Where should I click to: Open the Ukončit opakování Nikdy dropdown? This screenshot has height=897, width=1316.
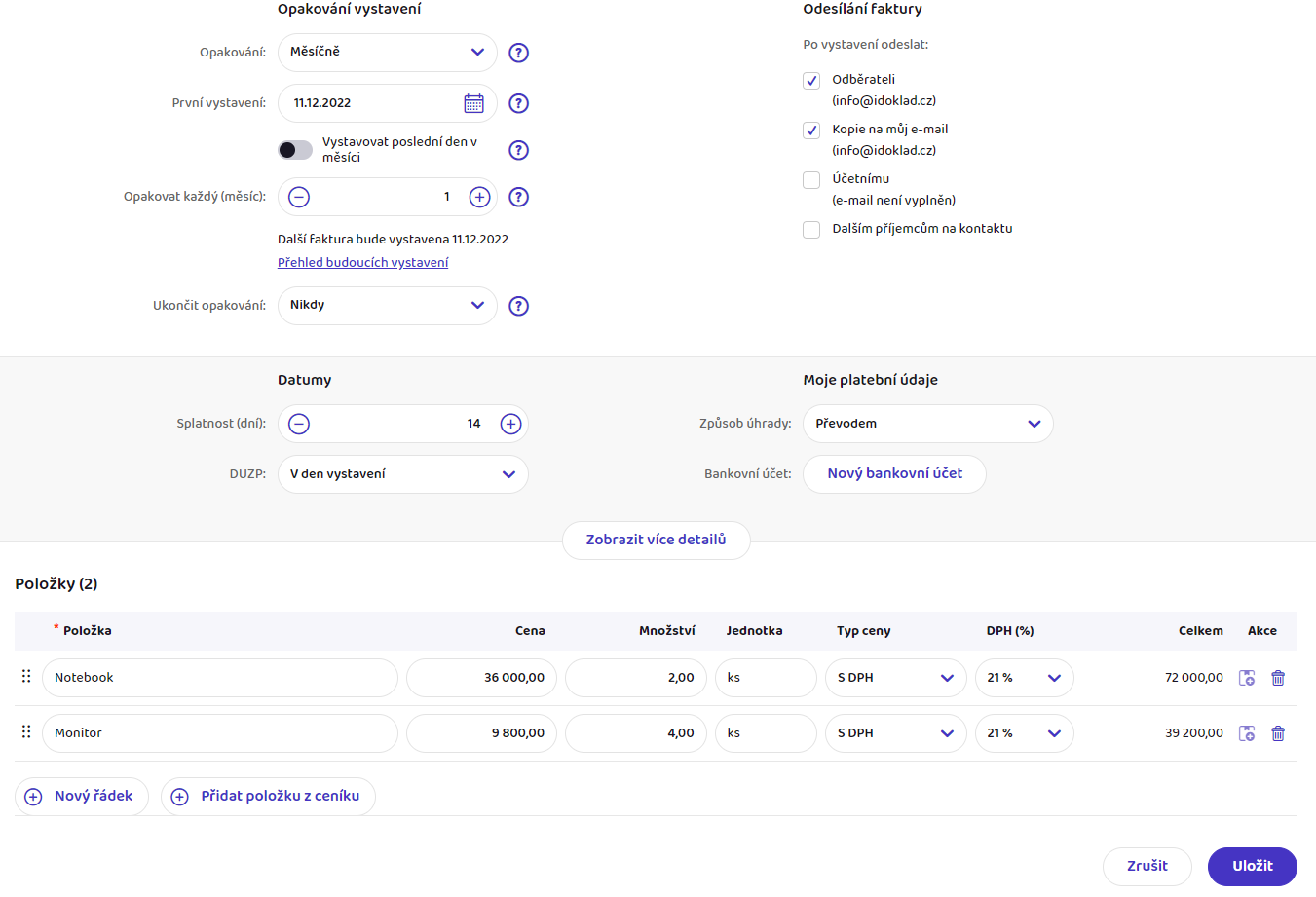coord(388,306)
